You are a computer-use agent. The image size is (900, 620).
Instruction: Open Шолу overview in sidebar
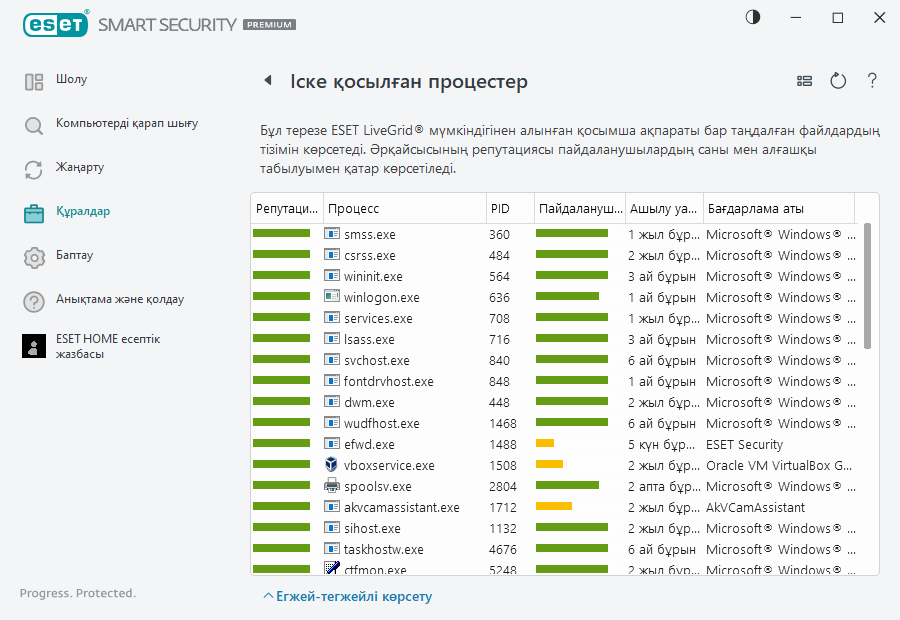[71, 80]
